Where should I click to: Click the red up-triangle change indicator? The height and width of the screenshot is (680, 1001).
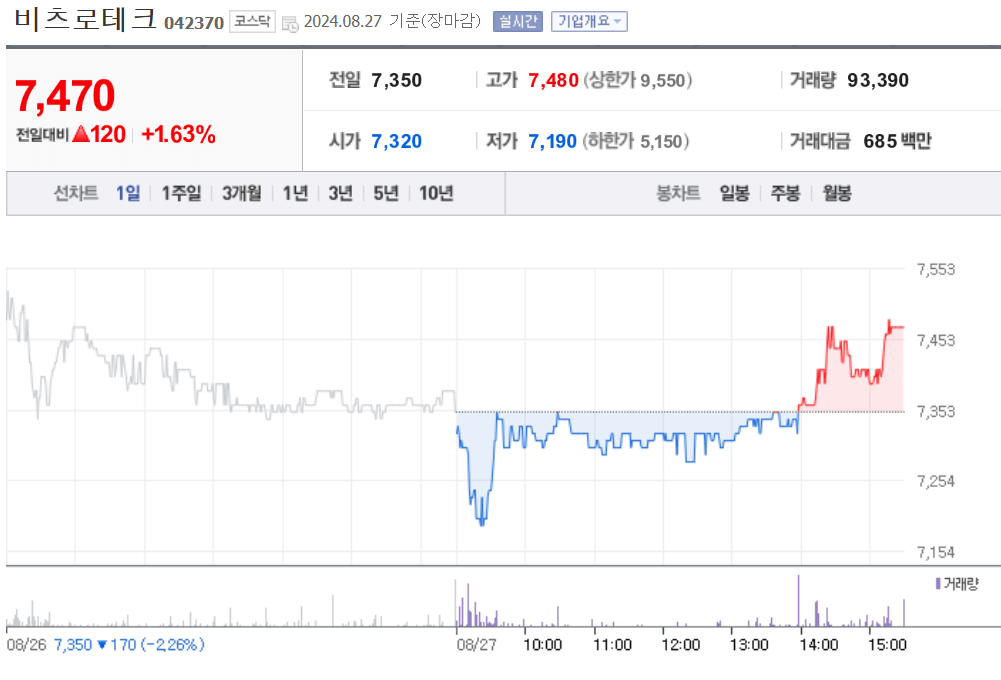coord(81,134)
